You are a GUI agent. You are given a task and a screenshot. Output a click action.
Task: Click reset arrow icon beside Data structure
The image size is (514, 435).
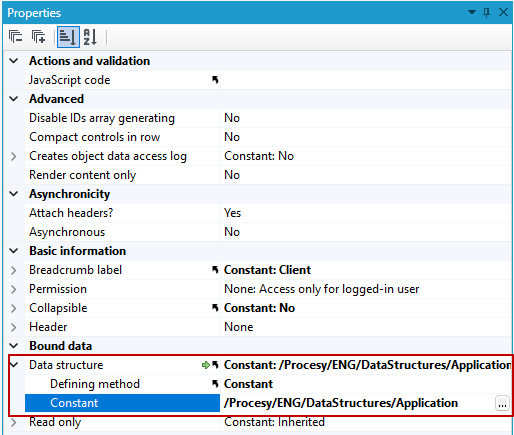click(215, 365)
